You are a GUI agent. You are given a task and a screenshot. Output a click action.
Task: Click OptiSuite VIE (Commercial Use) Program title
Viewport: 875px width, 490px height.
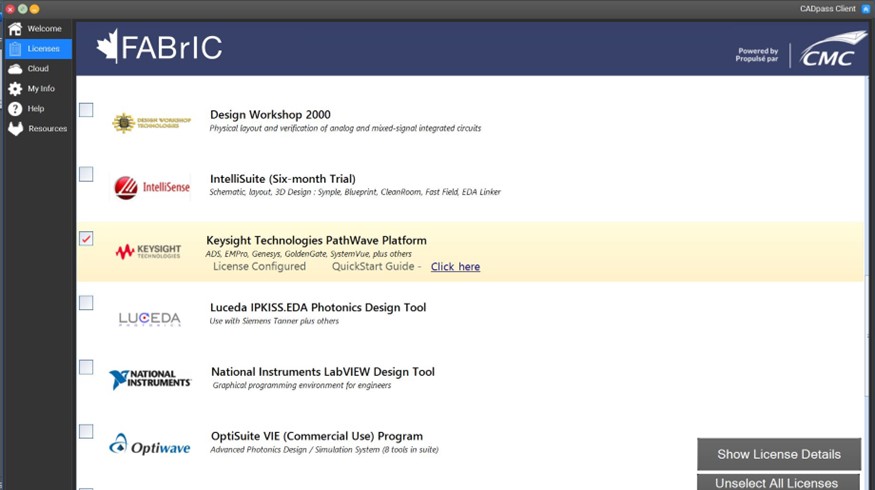317,436
